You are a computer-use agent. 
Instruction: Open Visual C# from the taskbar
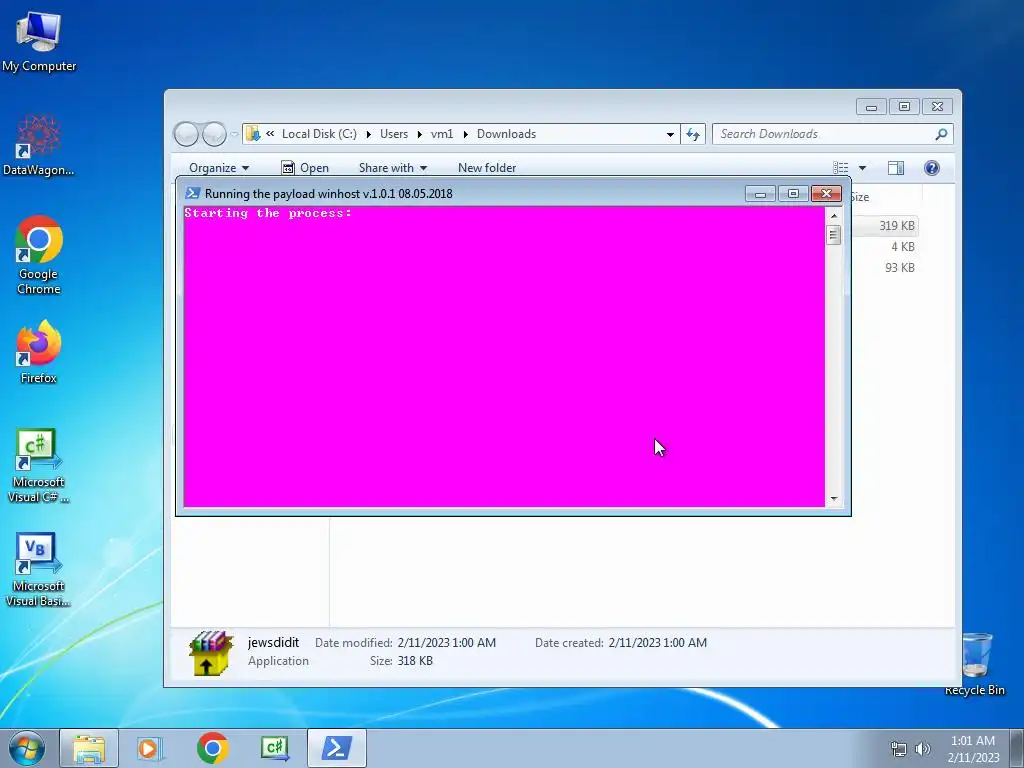pos(274,748)
